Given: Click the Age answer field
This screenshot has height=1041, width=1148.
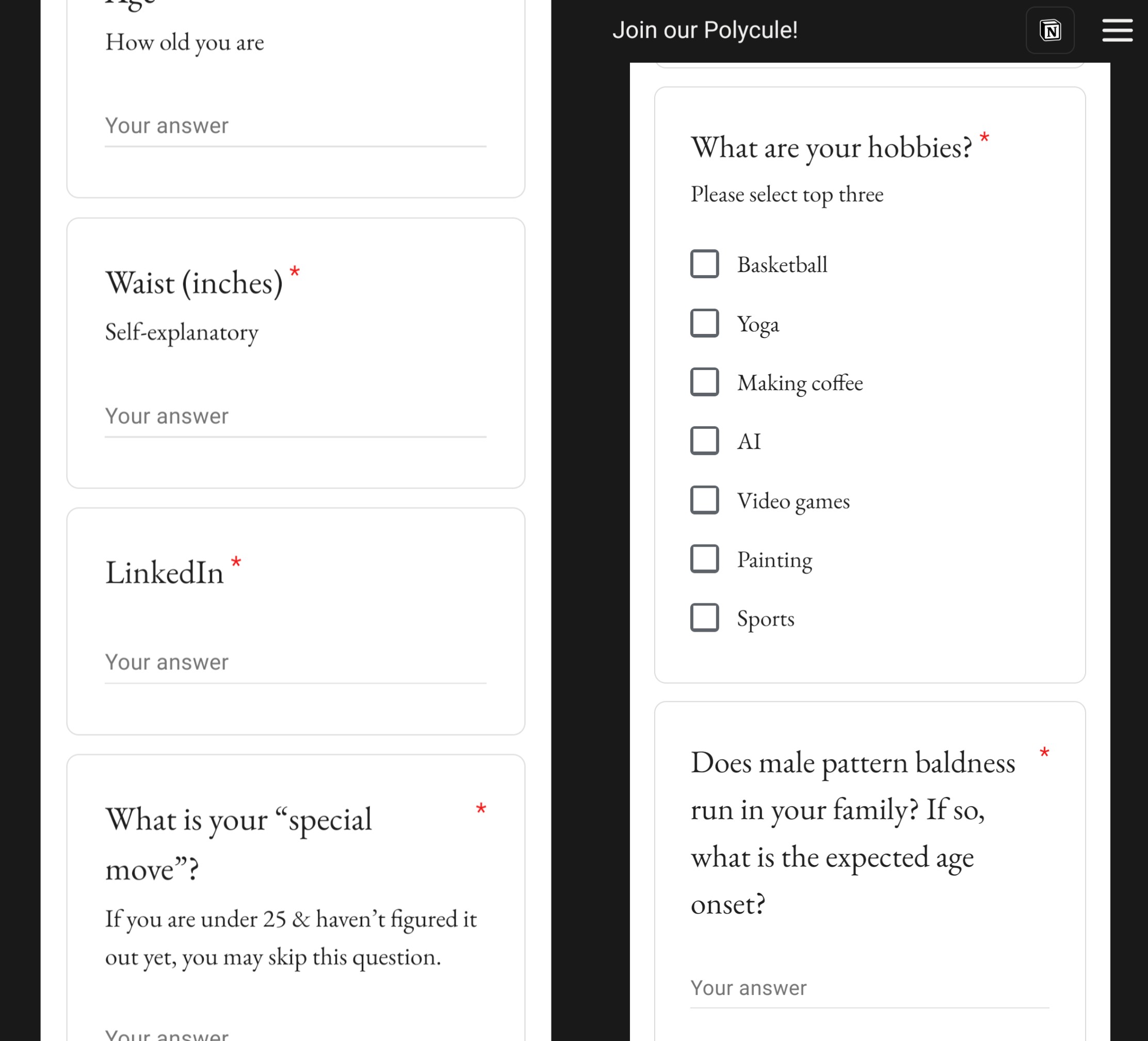Looking at the screenshot, I should pyautogui.click(x=295, y=126).
